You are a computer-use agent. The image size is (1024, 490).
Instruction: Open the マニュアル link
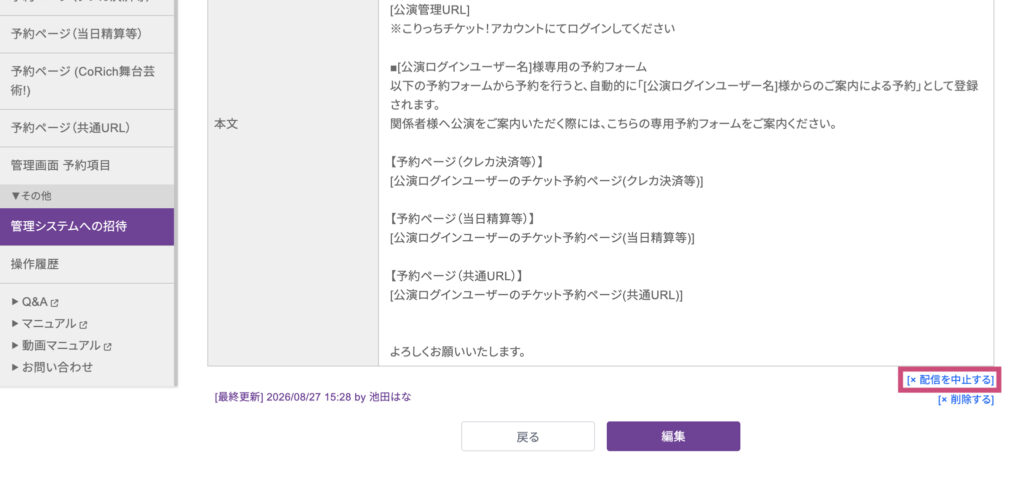coord(49,323)
